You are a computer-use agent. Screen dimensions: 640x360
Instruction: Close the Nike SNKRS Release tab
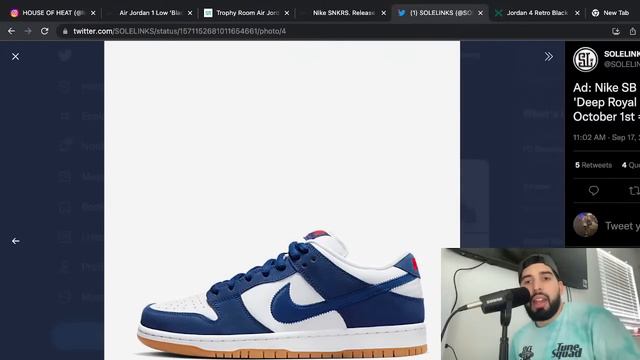coord(384,13)
